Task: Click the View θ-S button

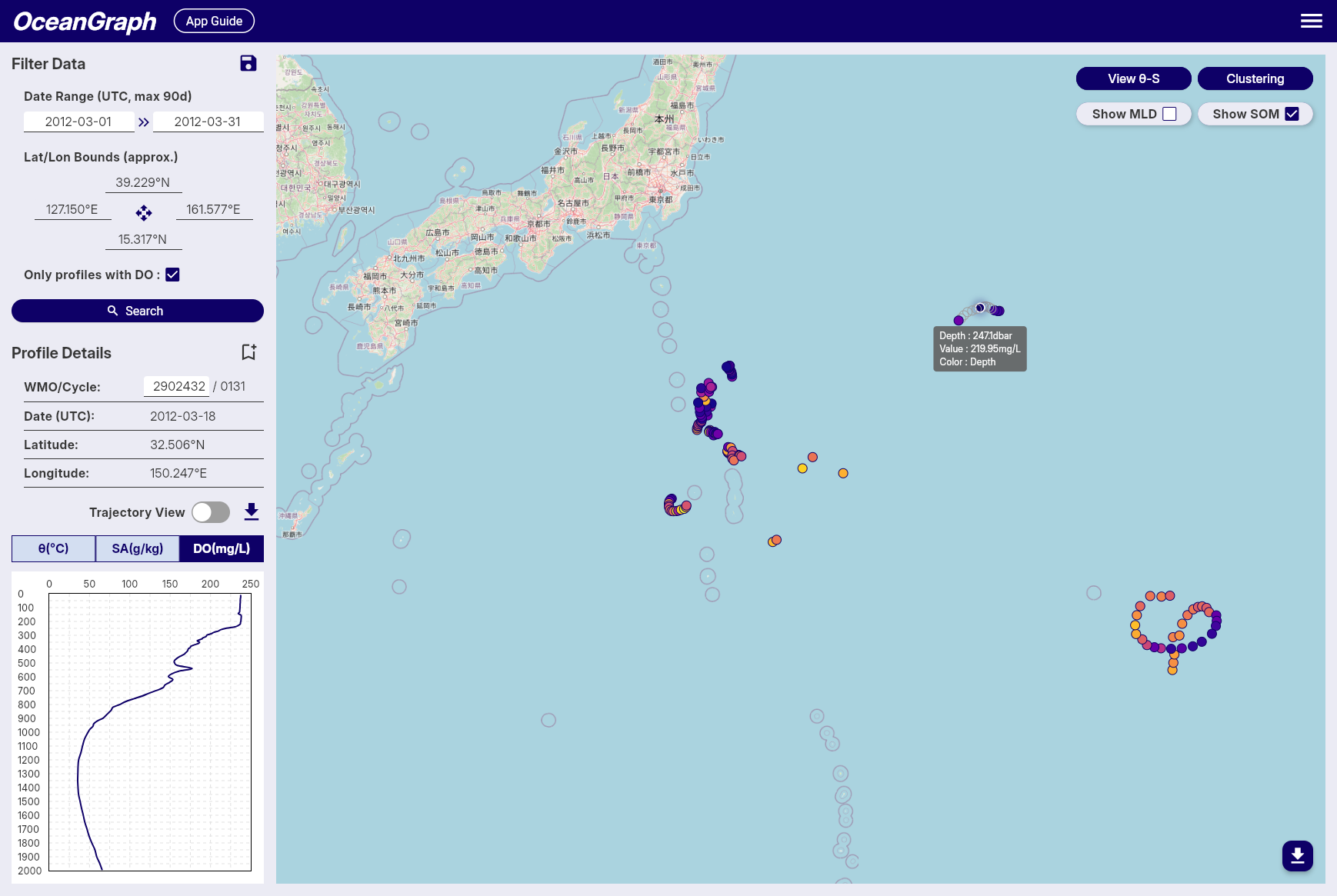Action: coord(1133,78)
